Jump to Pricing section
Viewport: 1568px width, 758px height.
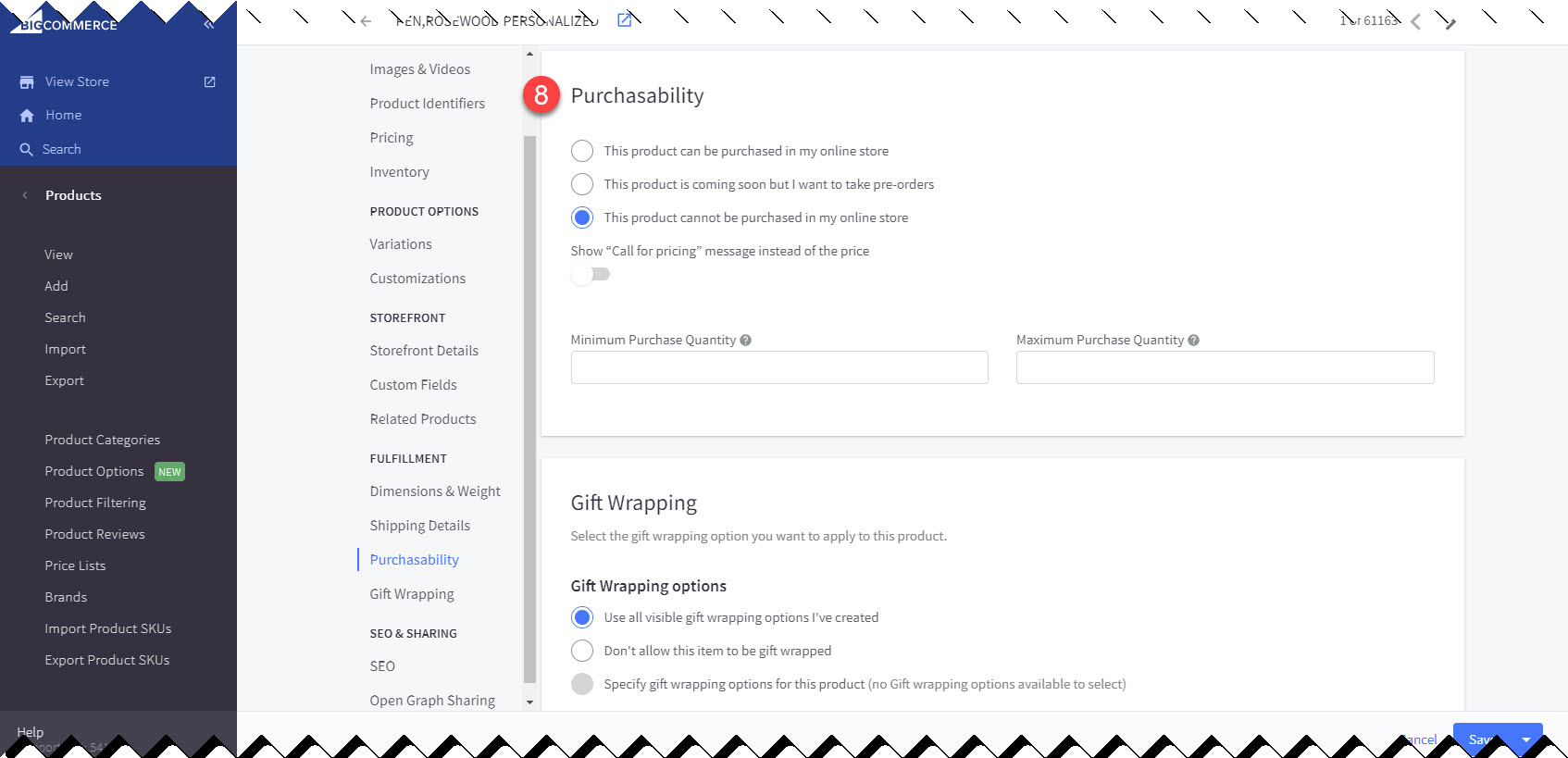392,138
